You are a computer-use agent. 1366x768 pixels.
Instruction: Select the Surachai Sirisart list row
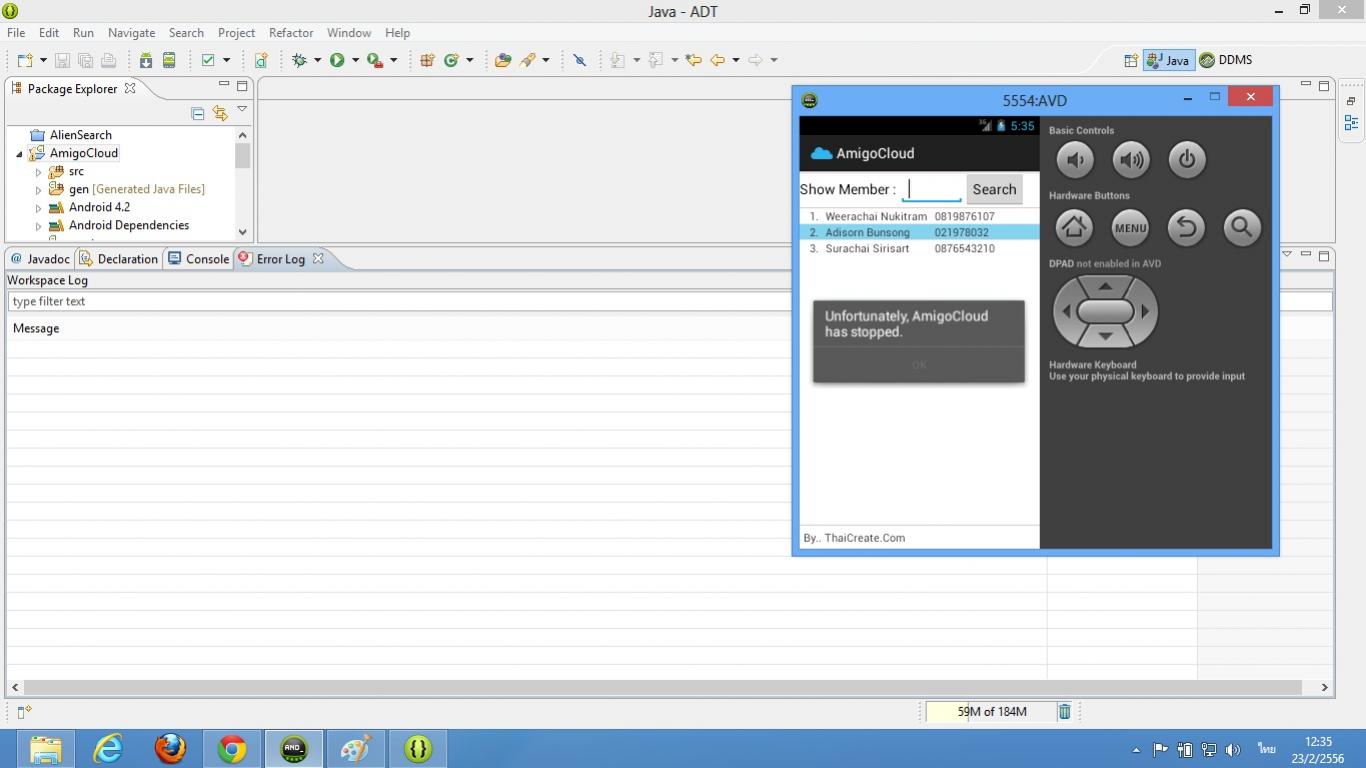click(919, 248)
